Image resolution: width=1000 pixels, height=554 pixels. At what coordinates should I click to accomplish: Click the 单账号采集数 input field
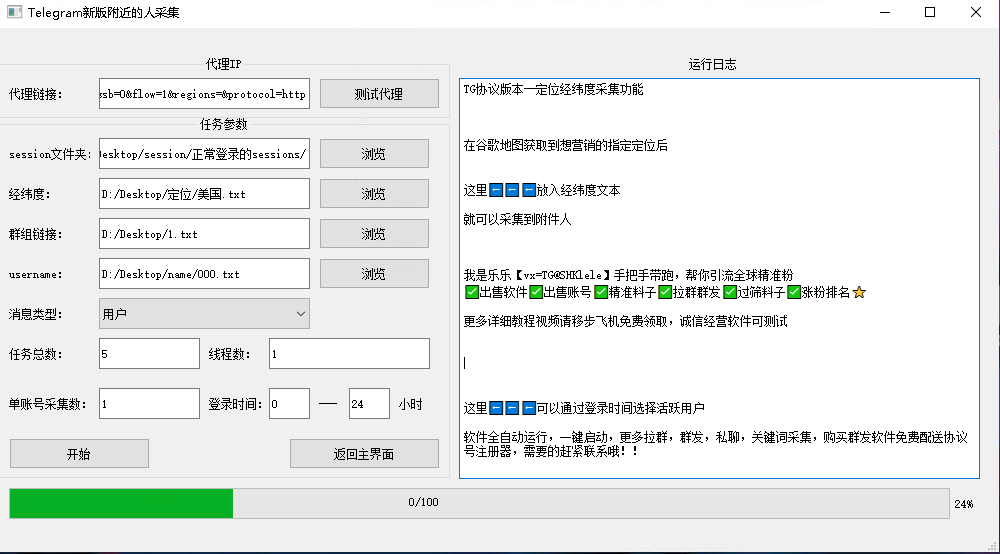pyautogui.click(x=149, y=404)
